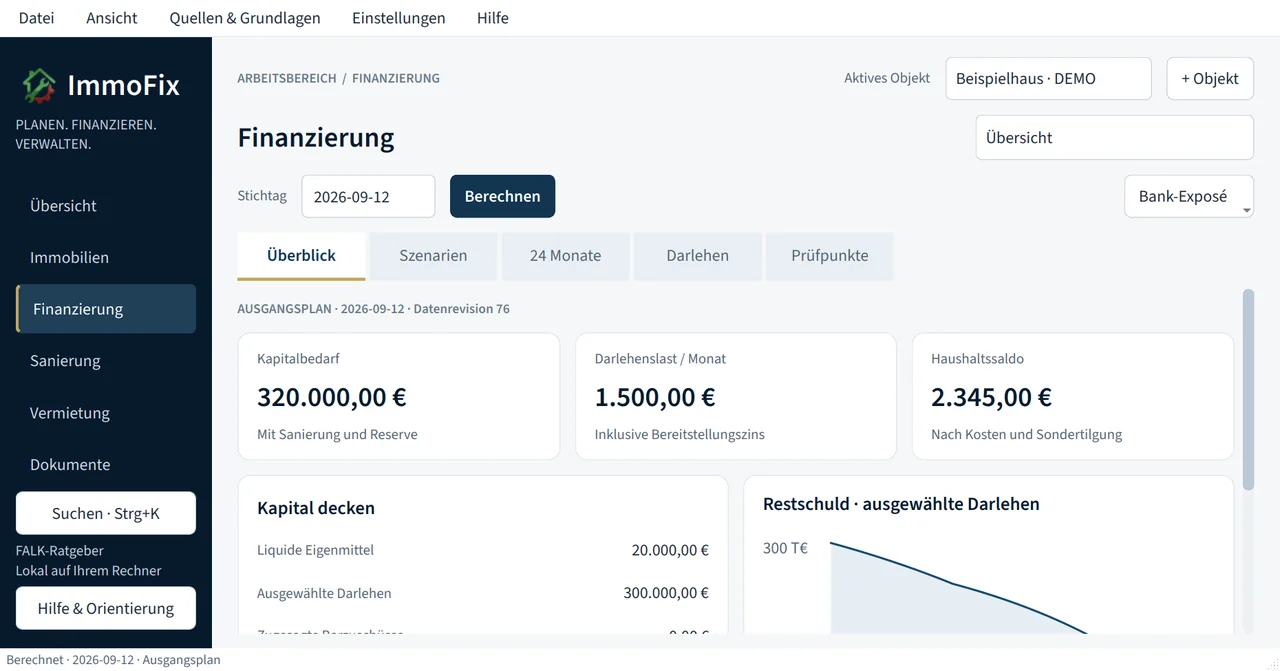Image resolution: width=1280 pixels, height=671 pixels.
Task: Click the vertical scrollbar thumb
Action: pyautogui.click(x=1247, y=390)
